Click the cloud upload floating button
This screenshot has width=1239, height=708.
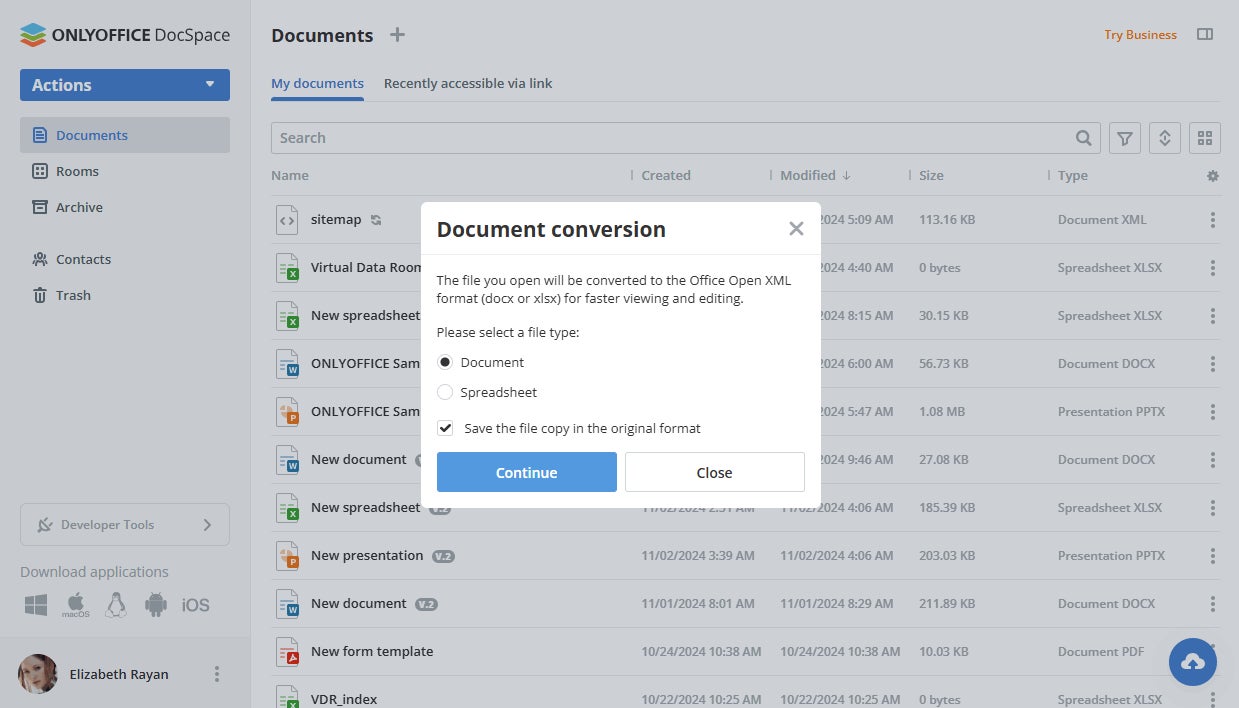point(1193,661)
